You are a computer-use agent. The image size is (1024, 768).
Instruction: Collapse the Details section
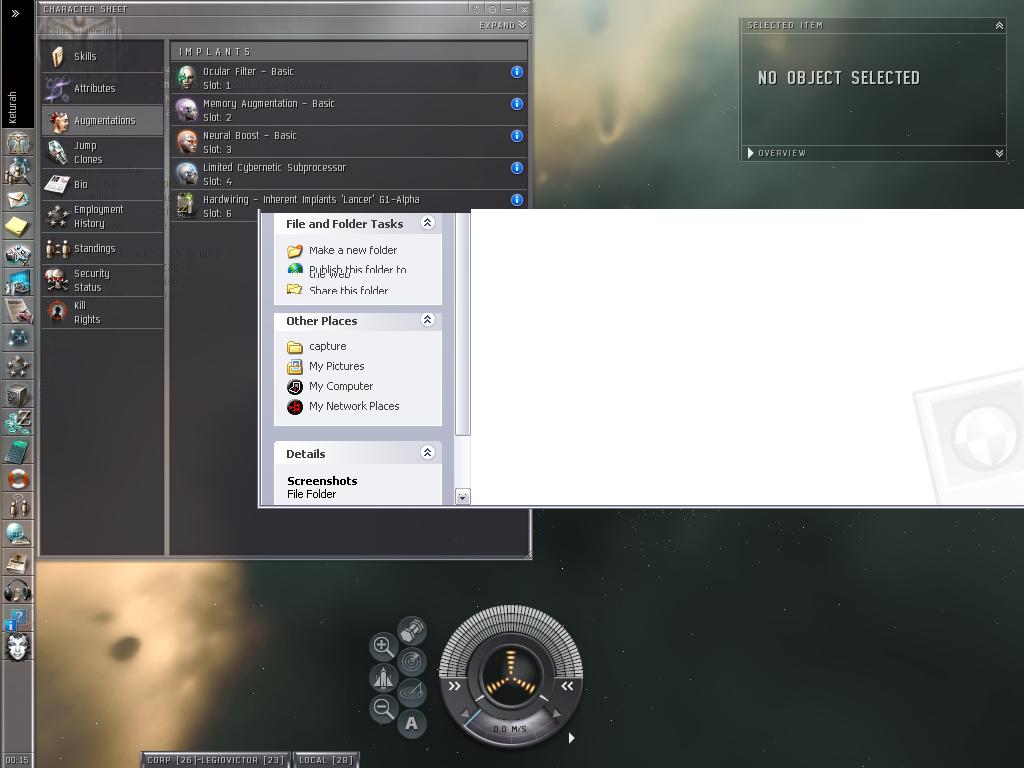(x=428, y=453)
